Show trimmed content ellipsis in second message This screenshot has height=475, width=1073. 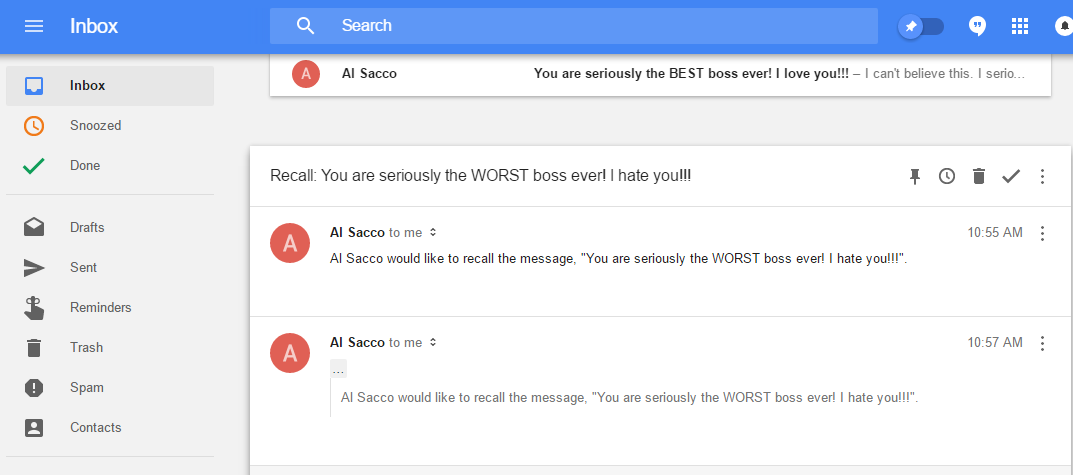338,370
